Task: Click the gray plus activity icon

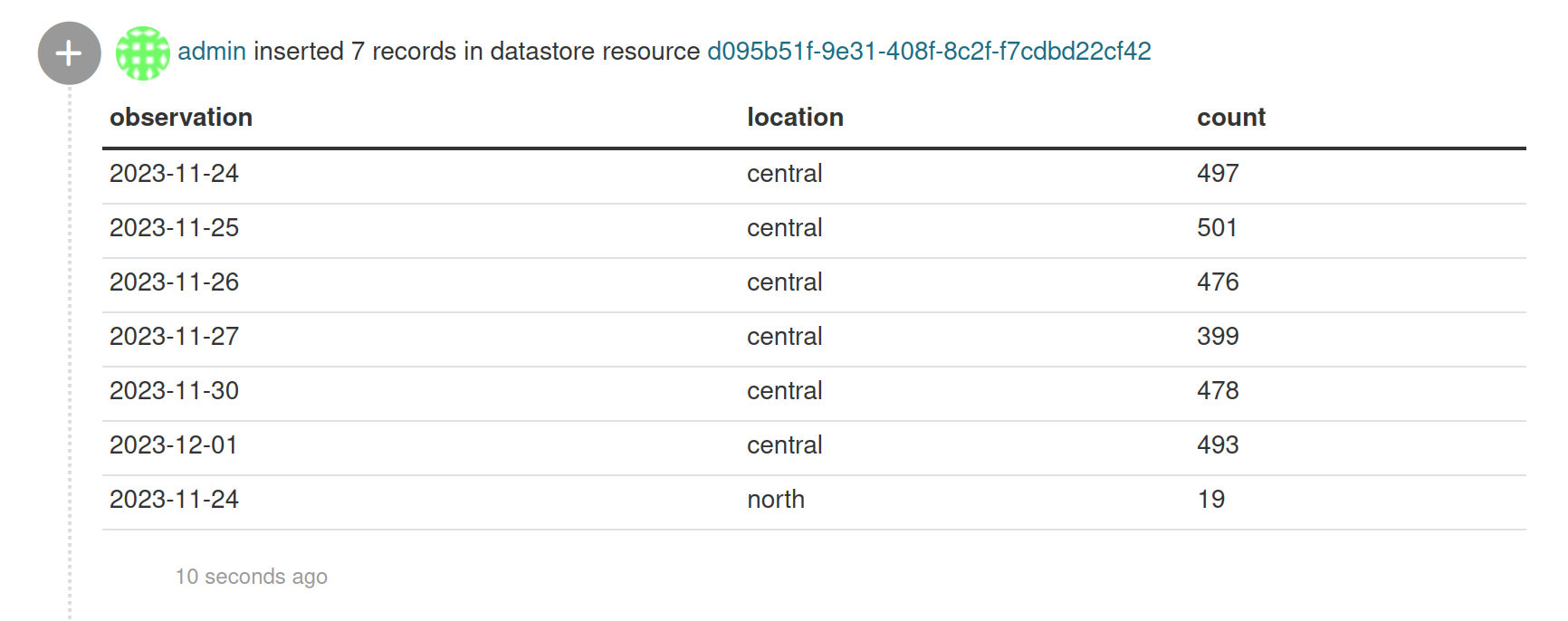Action: [69, 53]
